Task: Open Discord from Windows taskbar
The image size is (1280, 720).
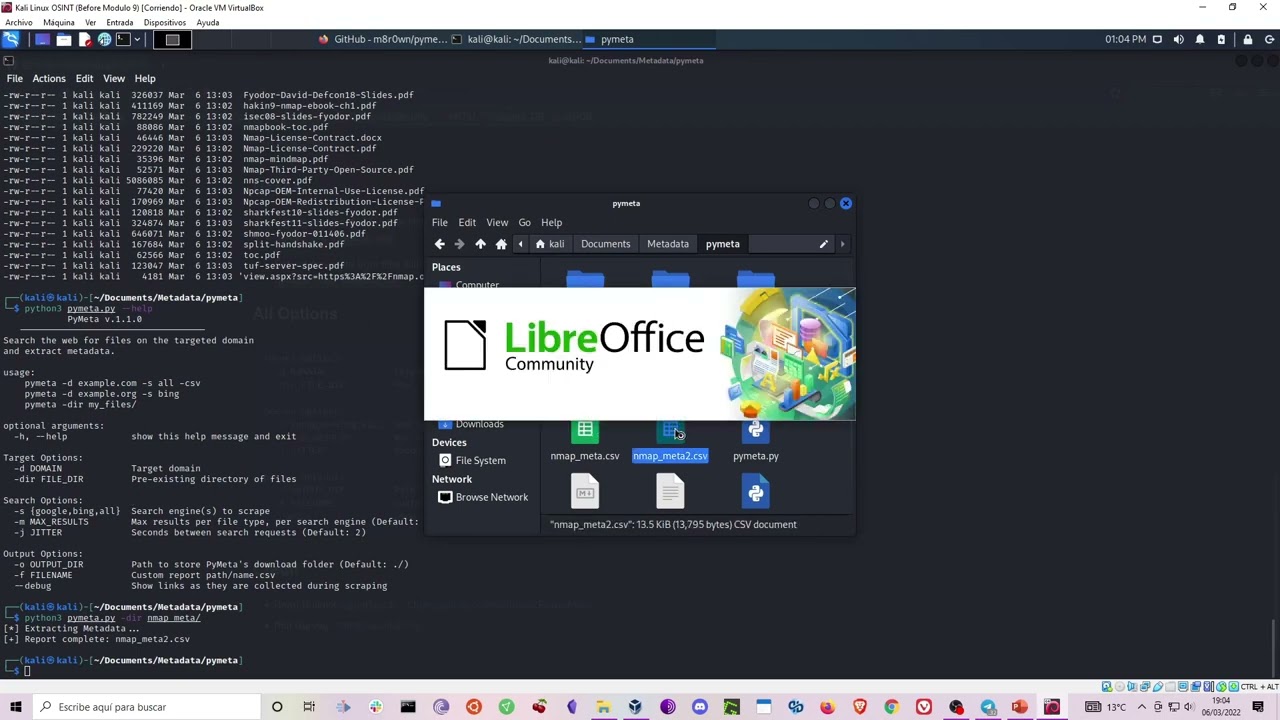Action: [x=699, y=707]
